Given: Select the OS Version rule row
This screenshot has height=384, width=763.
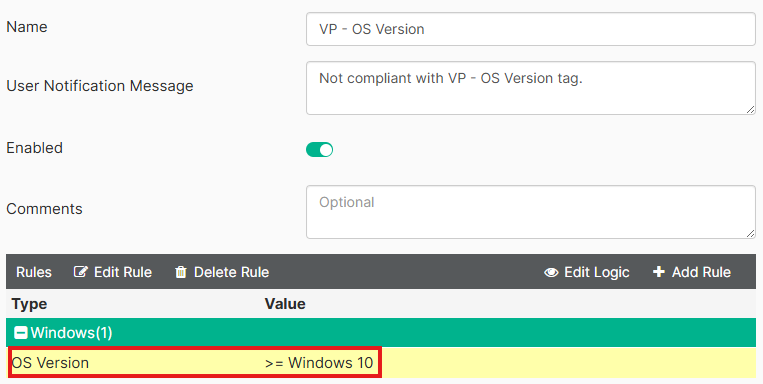Looking at the screenshot, I should (x=381, y=363).
